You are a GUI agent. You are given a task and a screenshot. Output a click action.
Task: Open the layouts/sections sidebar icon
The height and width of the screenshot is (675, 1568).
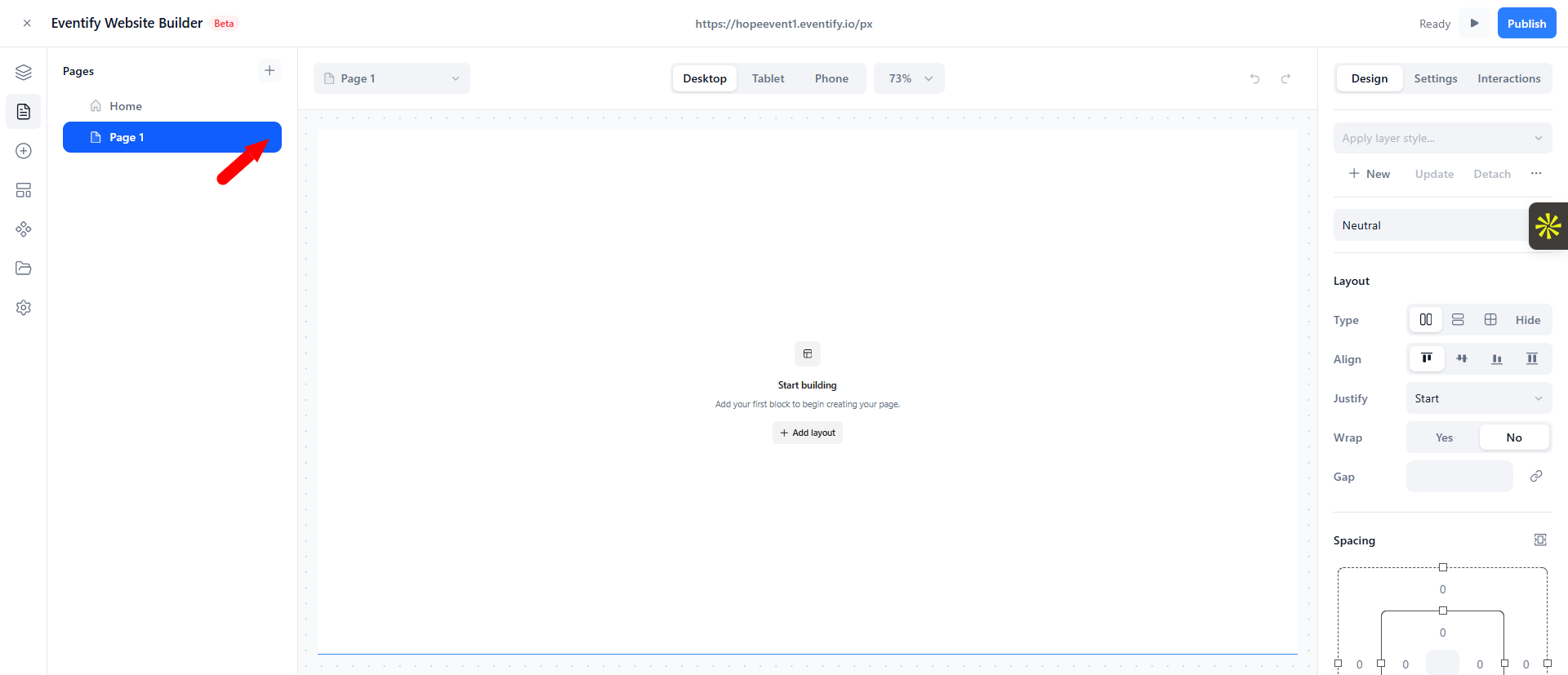tap(24, 190)
